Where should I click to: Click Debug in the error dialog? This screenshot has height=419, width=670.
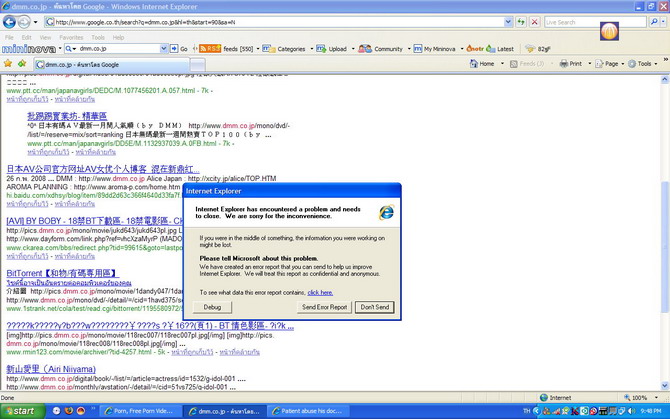[212, 307]
